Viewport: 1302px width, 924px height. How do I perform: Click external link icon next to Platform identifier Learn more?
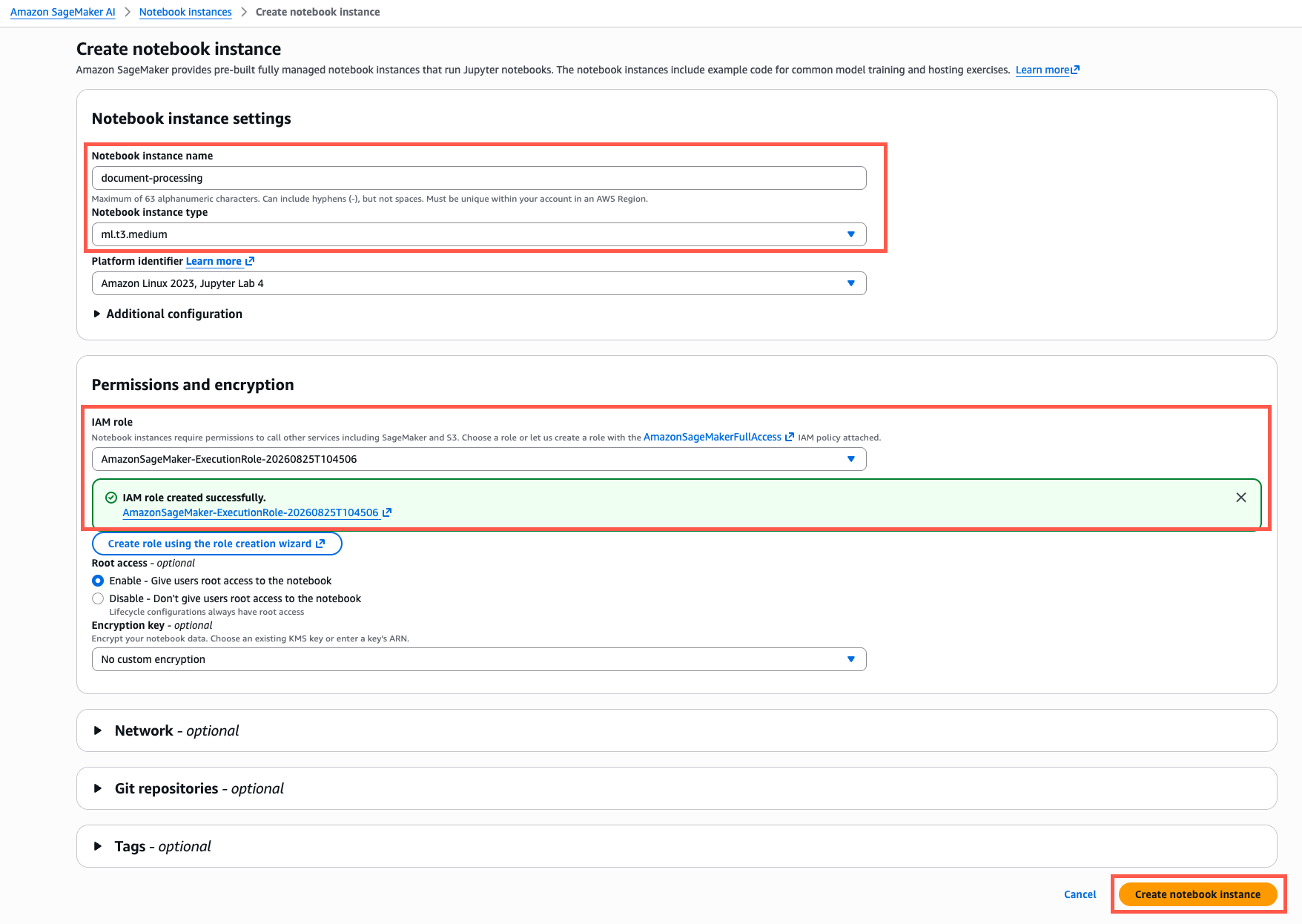250,261
